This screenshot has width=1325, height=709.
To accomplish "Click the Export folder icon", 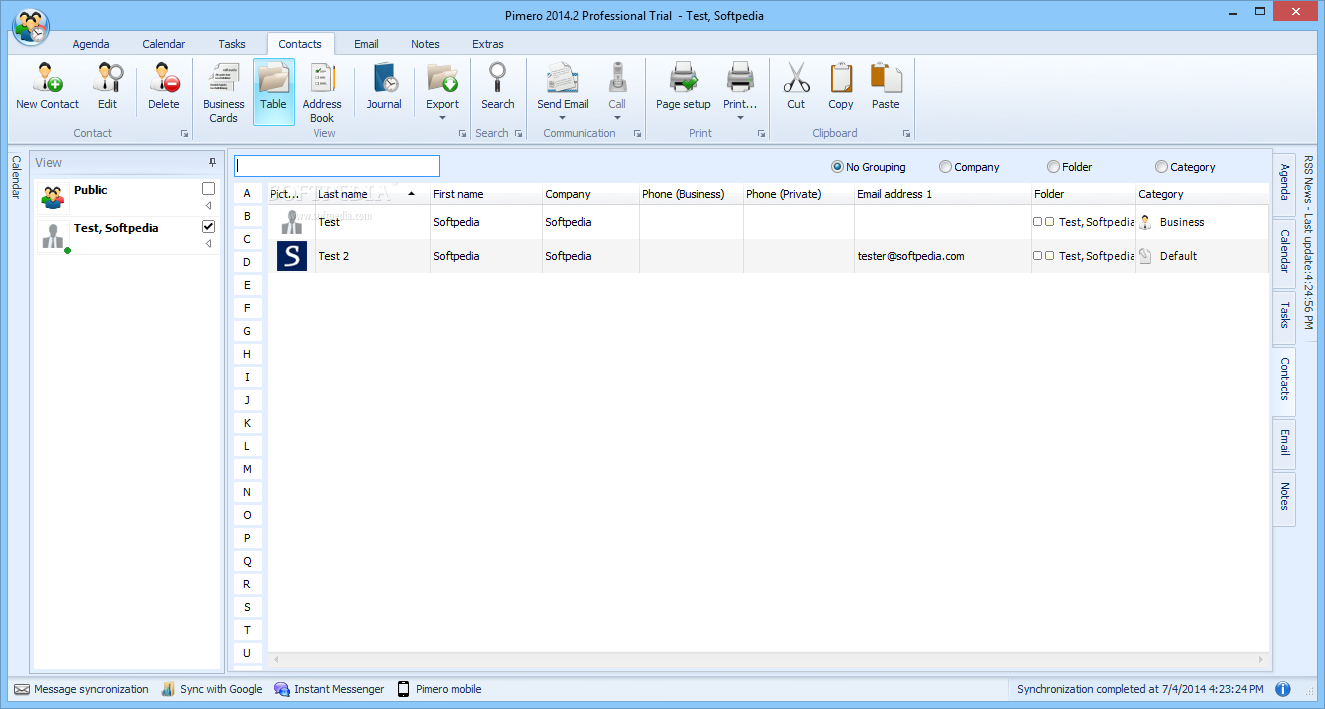I will click(442, 78).
